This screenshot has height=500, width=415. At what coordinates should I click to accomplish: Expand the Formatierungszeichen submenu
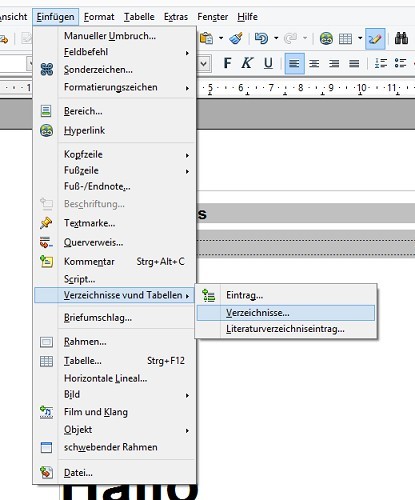(115, 87)
